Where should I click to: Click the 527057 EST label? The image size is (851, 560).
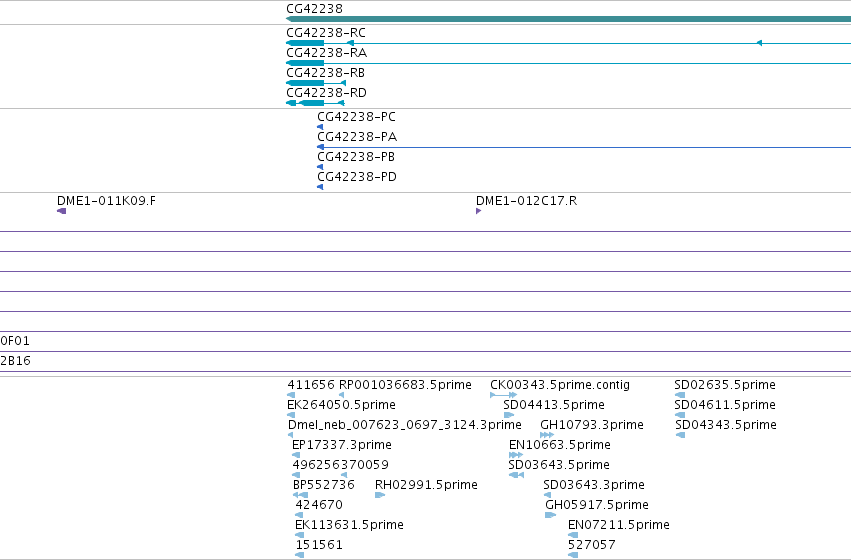click(592, 545)
